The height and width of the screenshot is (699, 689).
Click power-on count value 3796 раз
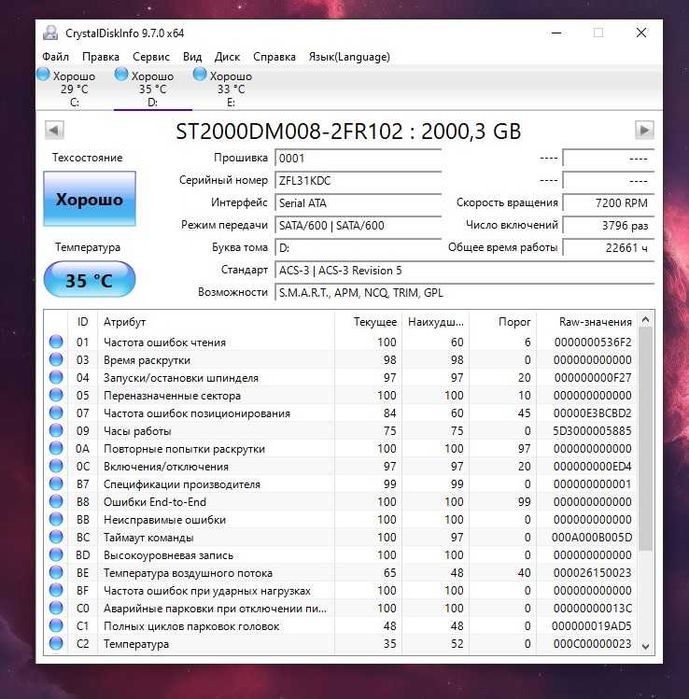coord(608,225)
